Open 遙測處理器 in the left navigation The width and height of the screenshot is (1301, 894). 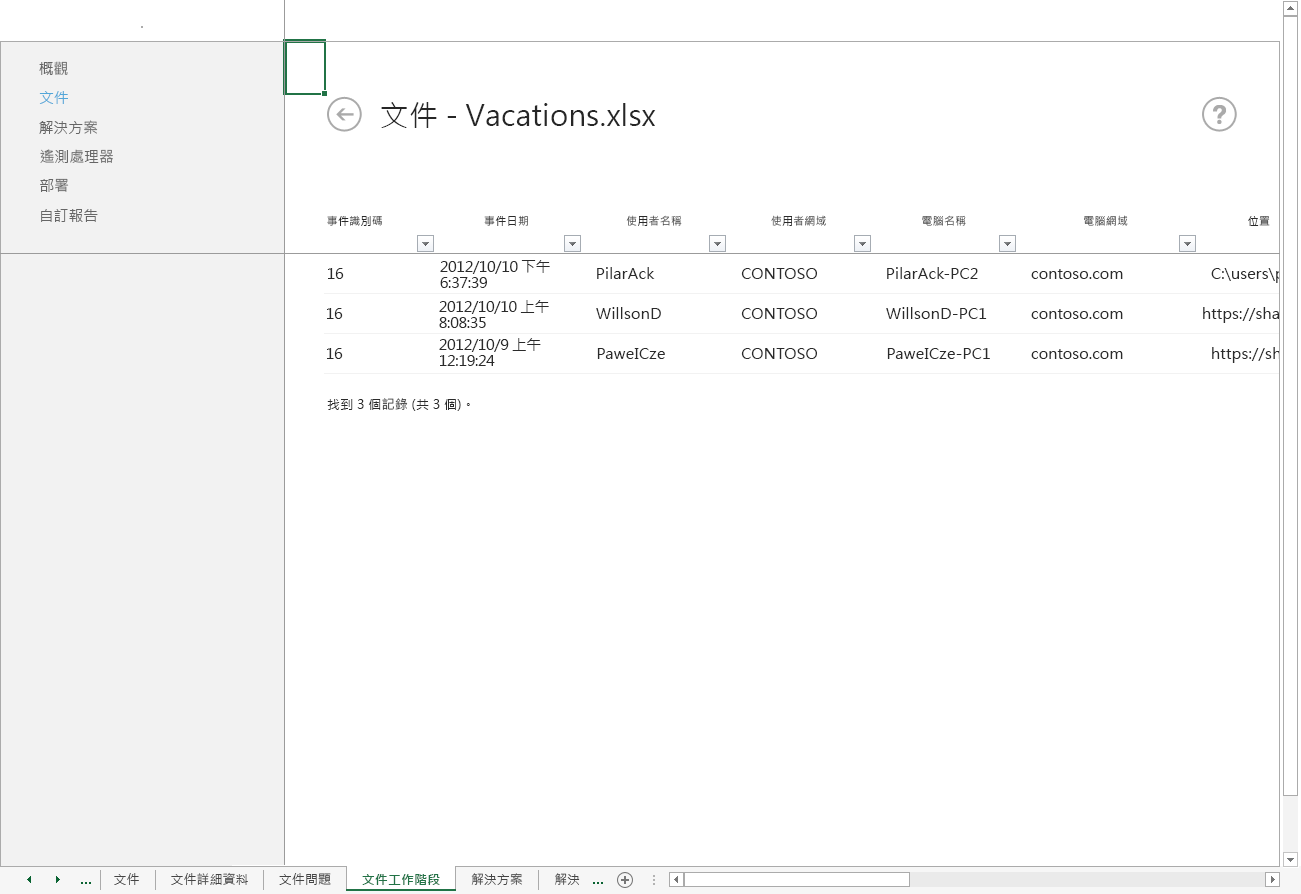pos(76,157)
